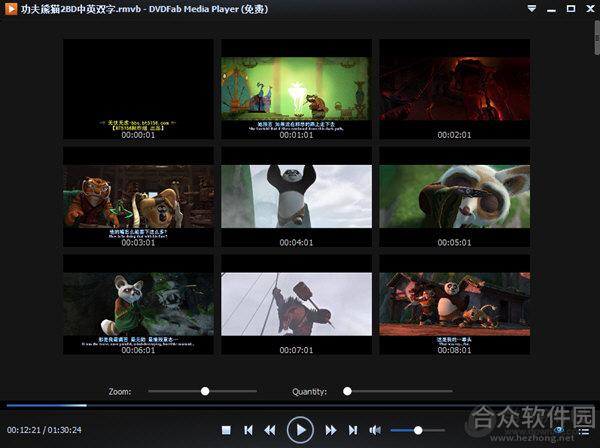
Task: Select the 00:07:01 thumbnail
Action: tap(296, 305)
